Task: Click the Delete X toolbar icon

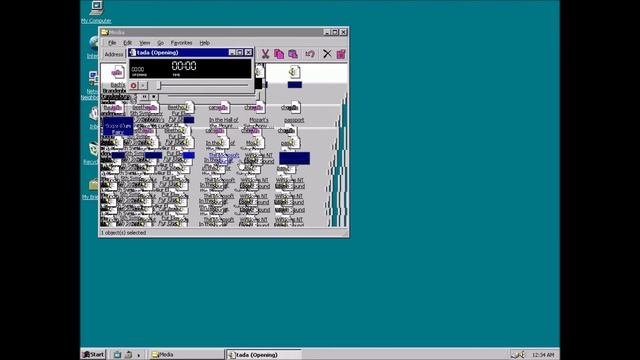Action: 327,54
